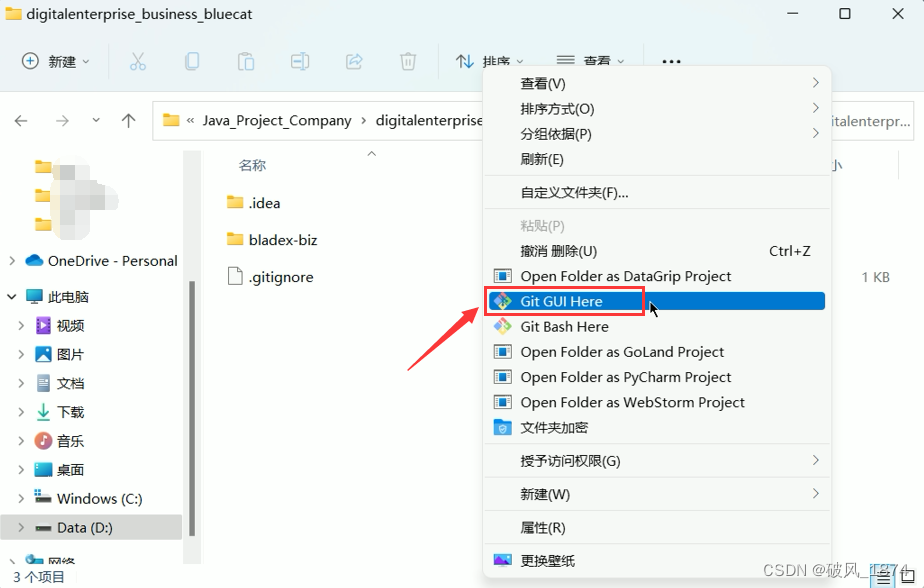Expand the 图片 tree node
Image resolution: width=924 pixels, height=588 pixels.
(21, 354)
